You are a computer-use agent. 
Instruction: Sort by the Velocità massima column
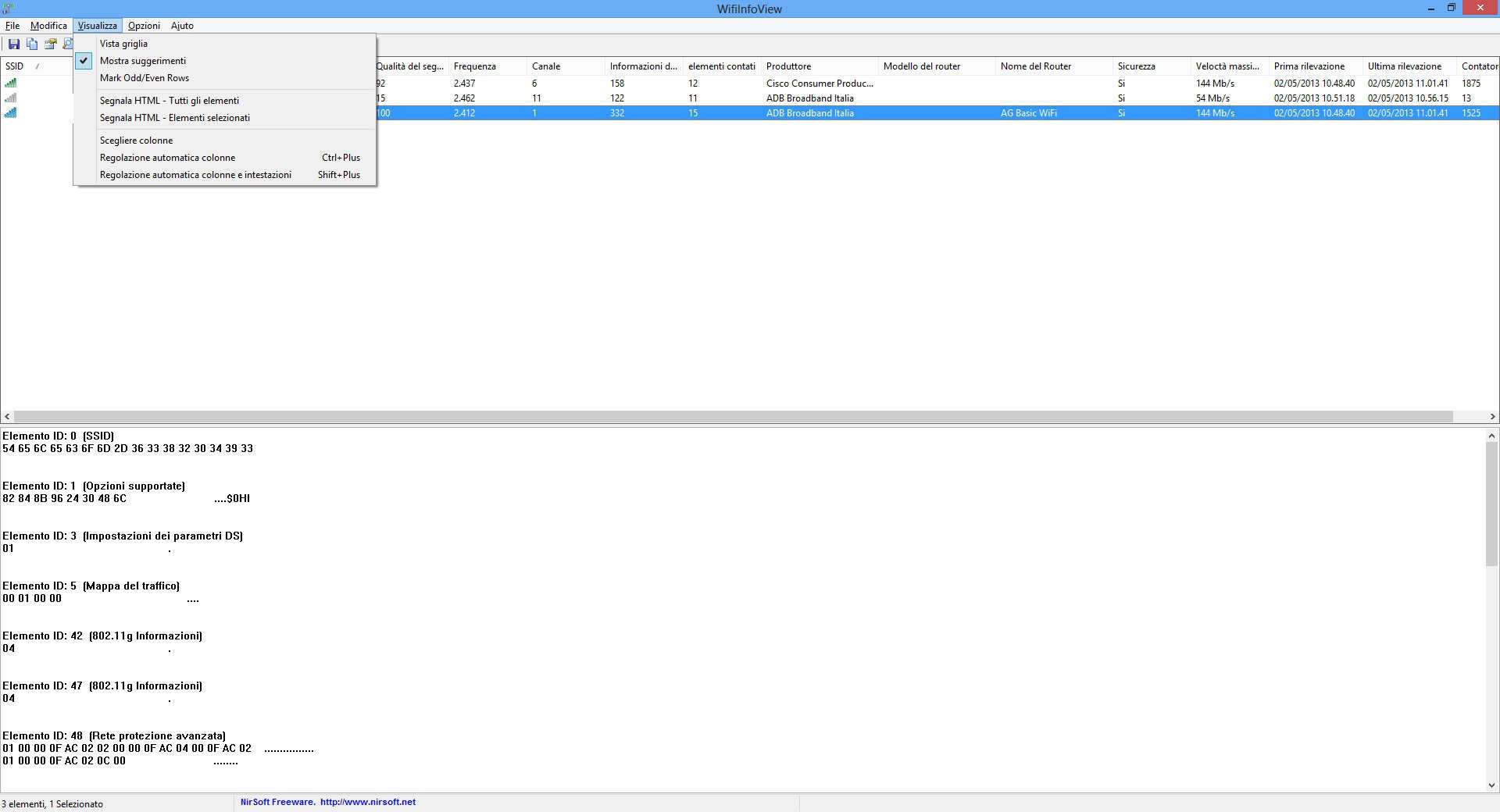1230,66
